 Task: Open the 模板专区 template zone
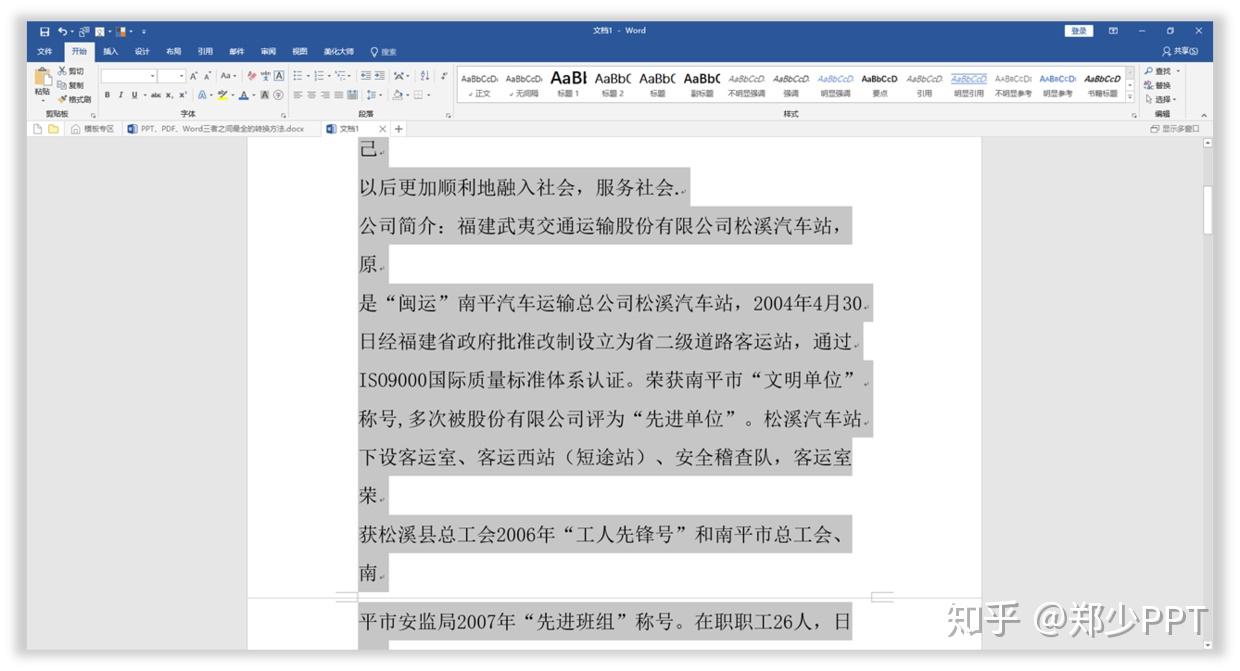click(x=92, y=129)
